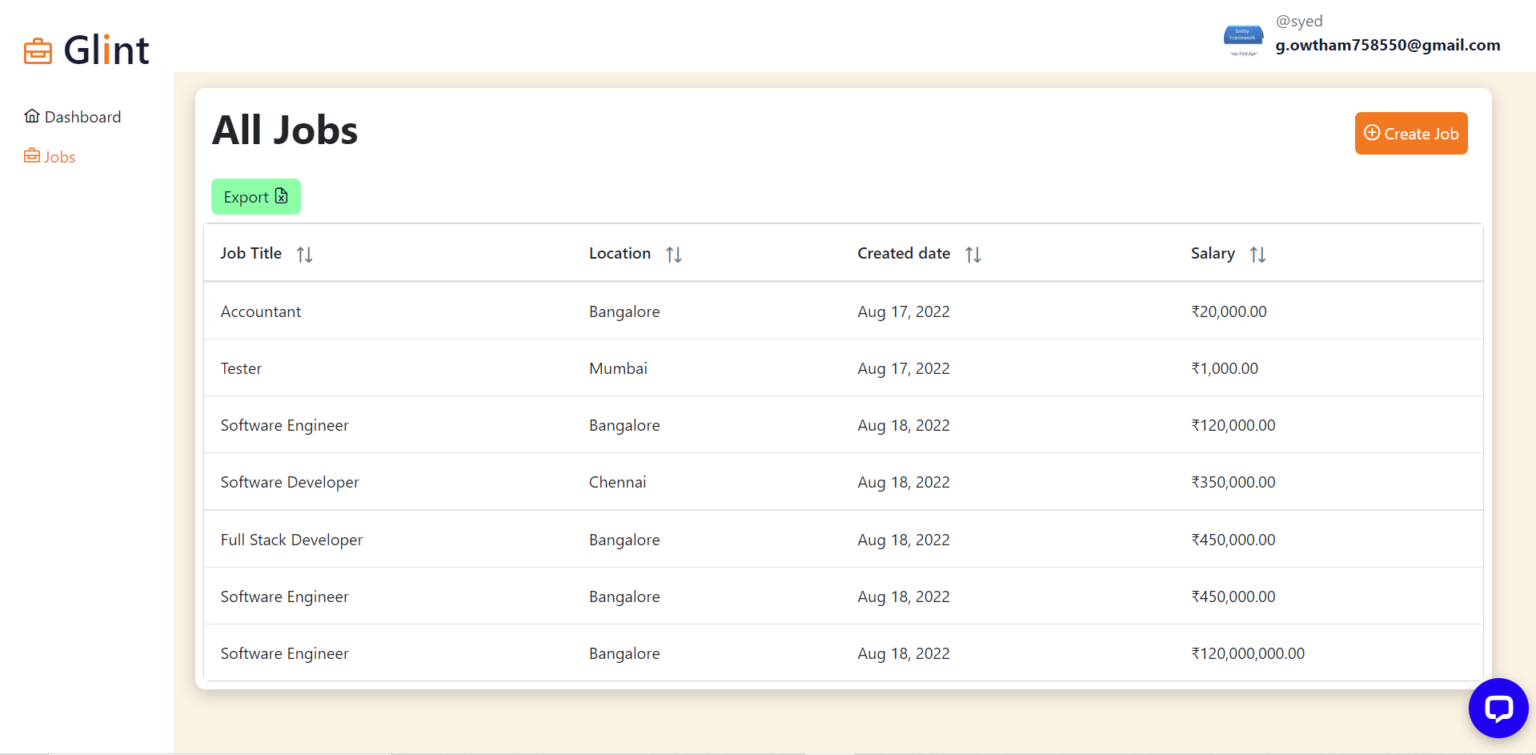The width and height of the screenshot is (1536, 755).
Task: Click the ₹120,000,000.00 salary cell
Action: (x=1247, y=654)
